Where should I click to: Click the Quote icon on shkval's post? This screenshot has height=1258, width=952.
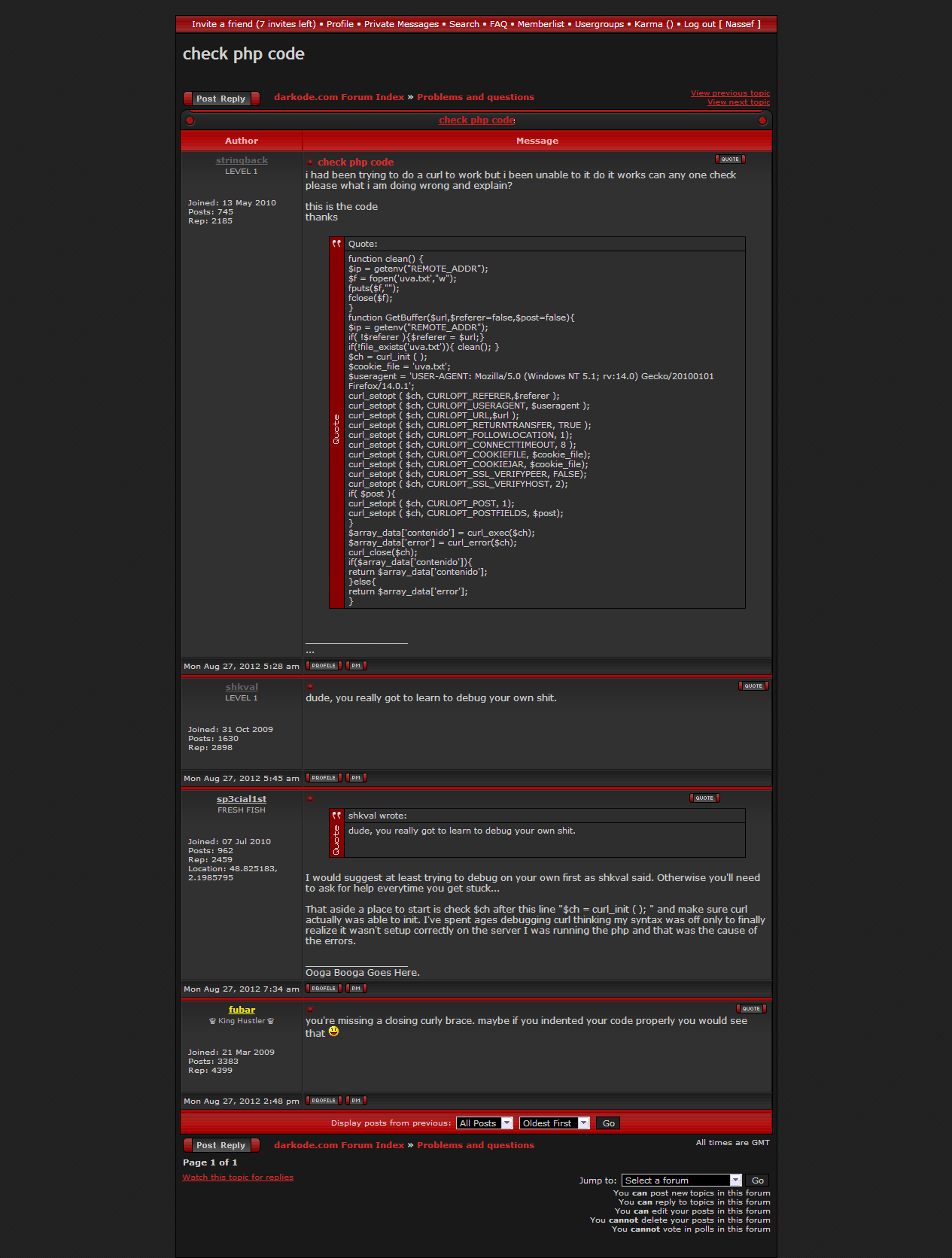753,686
